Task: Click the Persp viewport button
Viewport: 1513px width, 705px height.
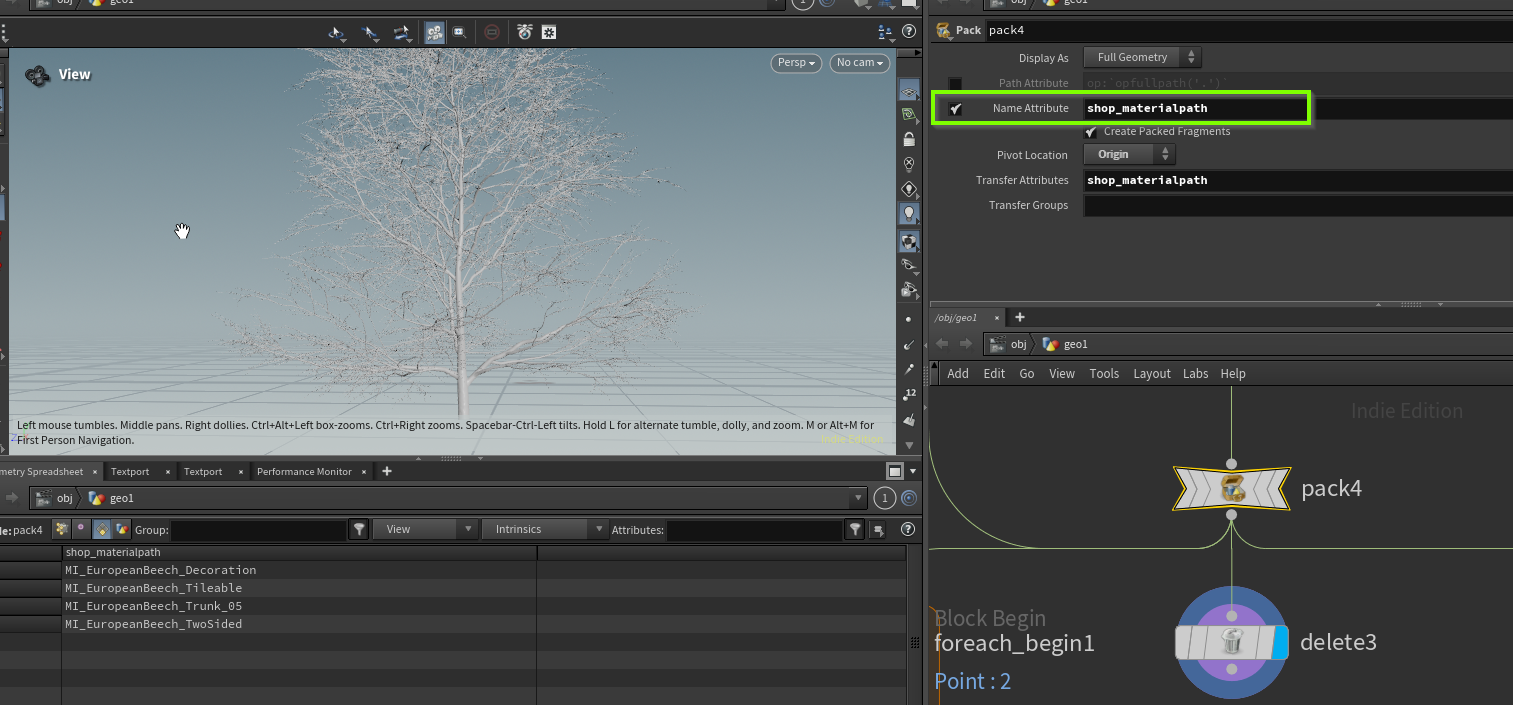Action: tap(795, 63)
